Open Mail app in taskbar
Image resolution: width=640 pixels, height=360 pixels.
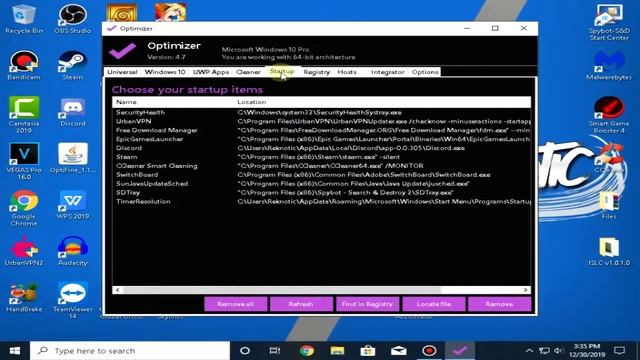coord(398,351)
